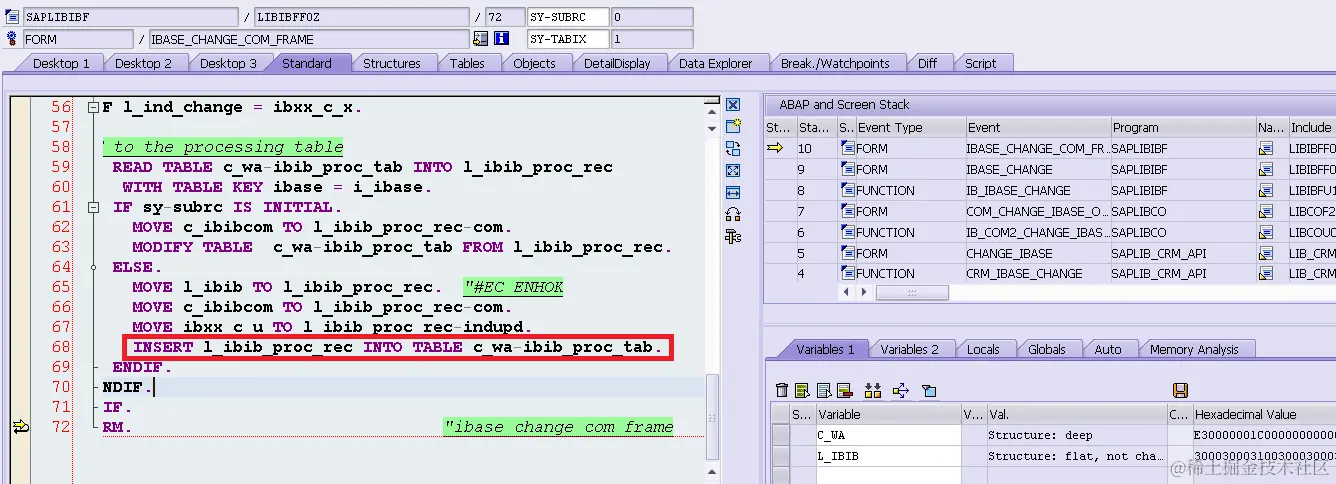
Task: Click the event type icon in CRM_IBASE_CHANGE row
Action: click(x=847, y=273)
